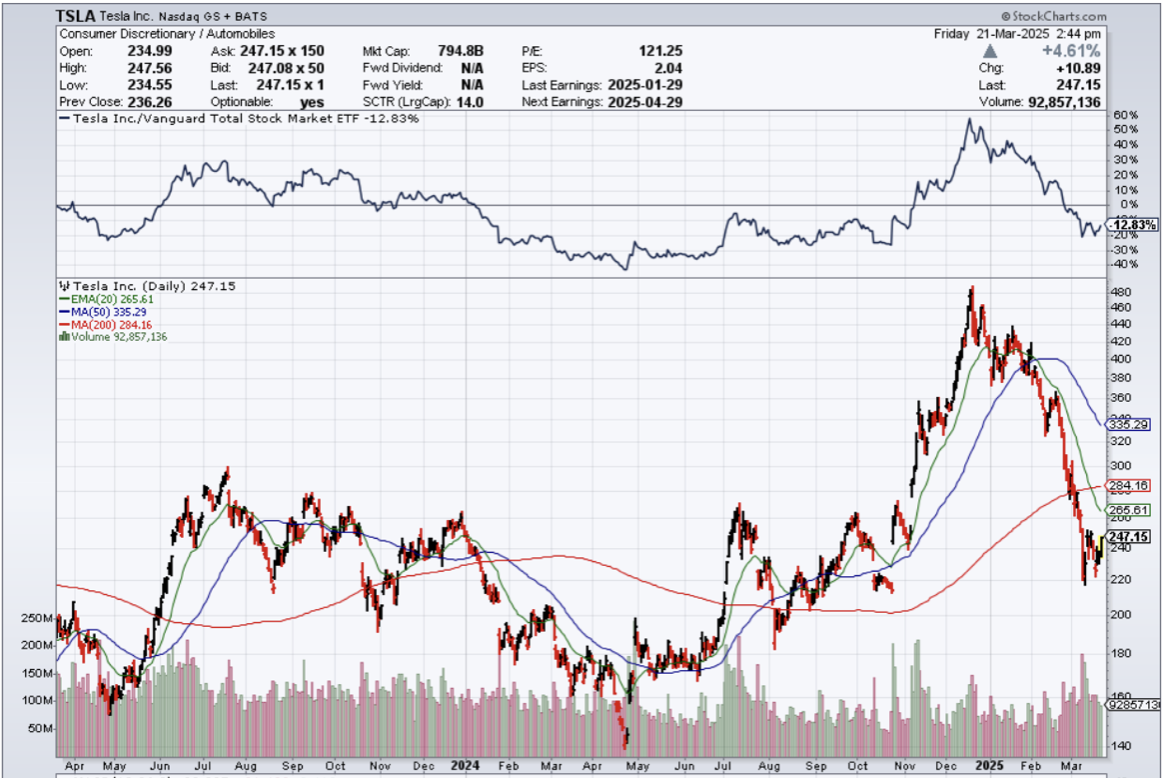The width and height of the screenshot is (1166, 782).
Task: Select the 2024 marker on the time axis
Action: [466, 765]
